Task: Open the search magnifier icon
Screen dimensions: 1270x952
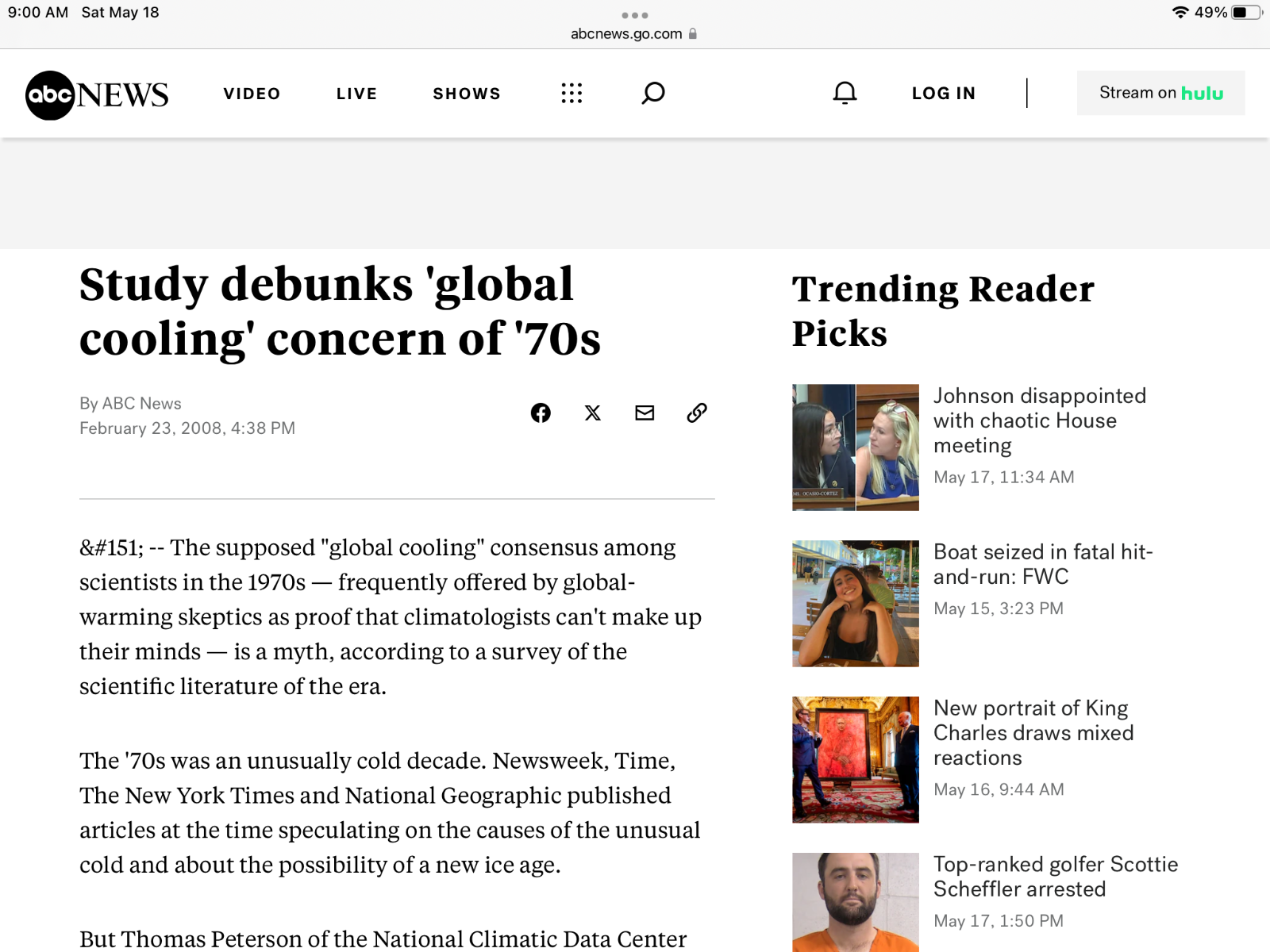Action: pos(653,94)
